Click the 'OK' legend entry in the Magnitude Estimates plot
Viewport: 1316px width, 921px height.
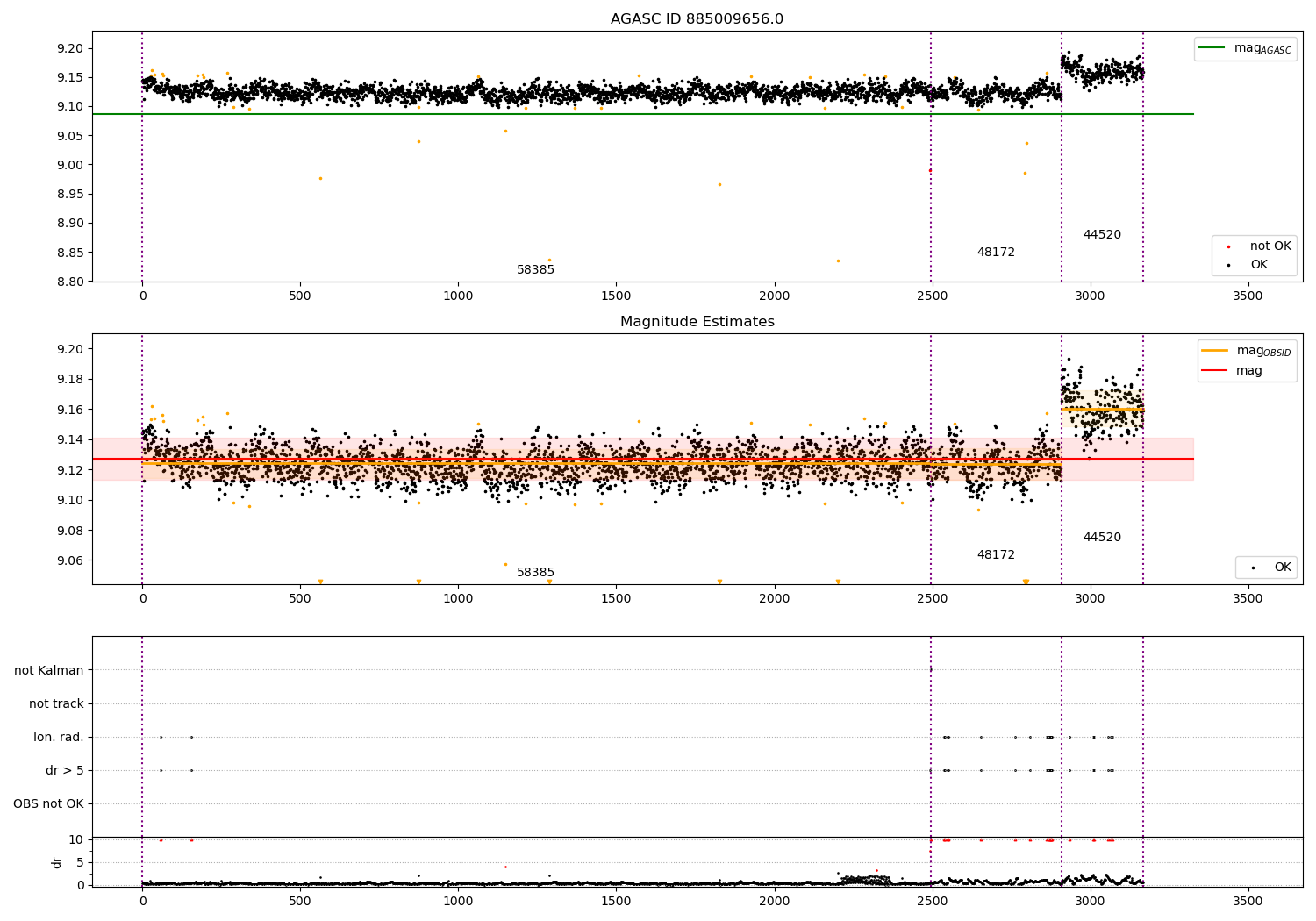click(x=1283, y=568)
